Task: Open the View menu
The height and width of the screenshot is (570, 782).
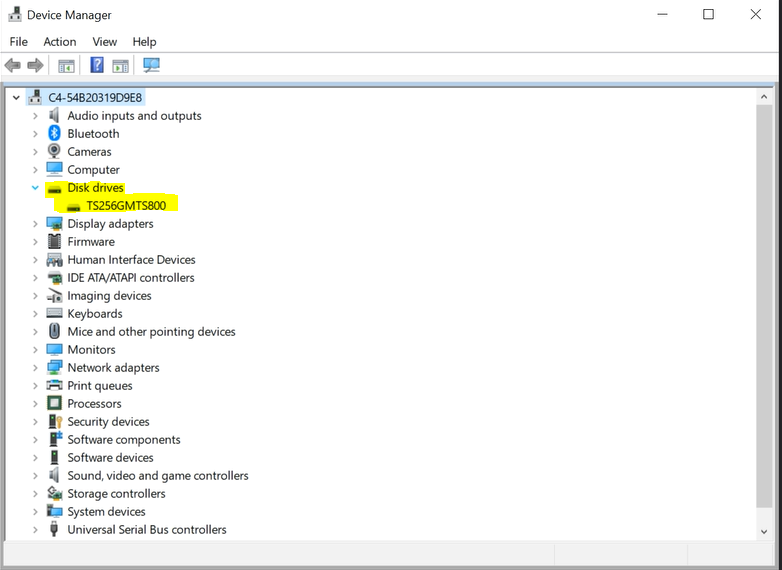Action: click(104, 42)
